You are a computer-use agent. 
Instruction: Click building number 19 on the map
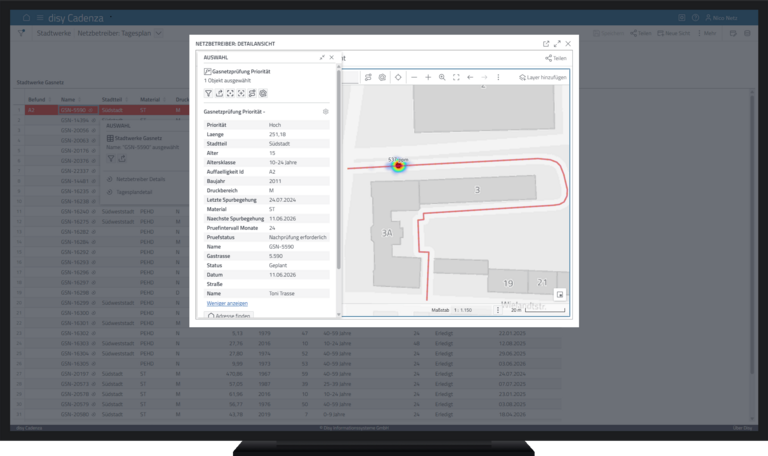pos(508,283)
